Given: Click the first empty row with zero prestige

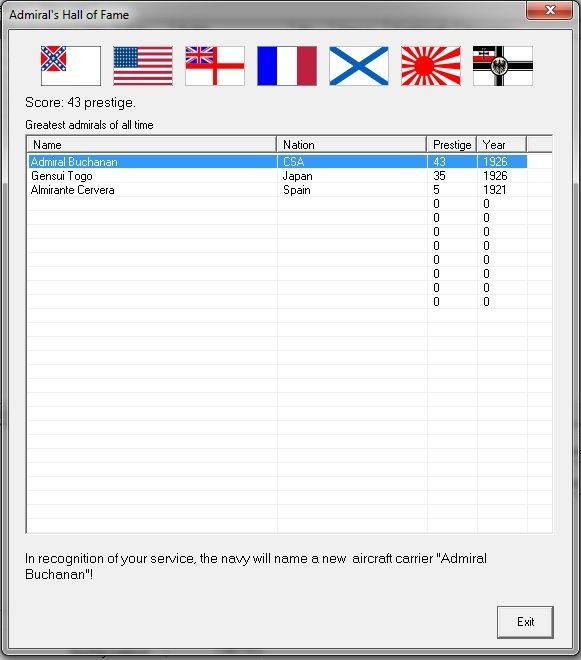Looking at the screenshot, I should [x=277, y=204].
